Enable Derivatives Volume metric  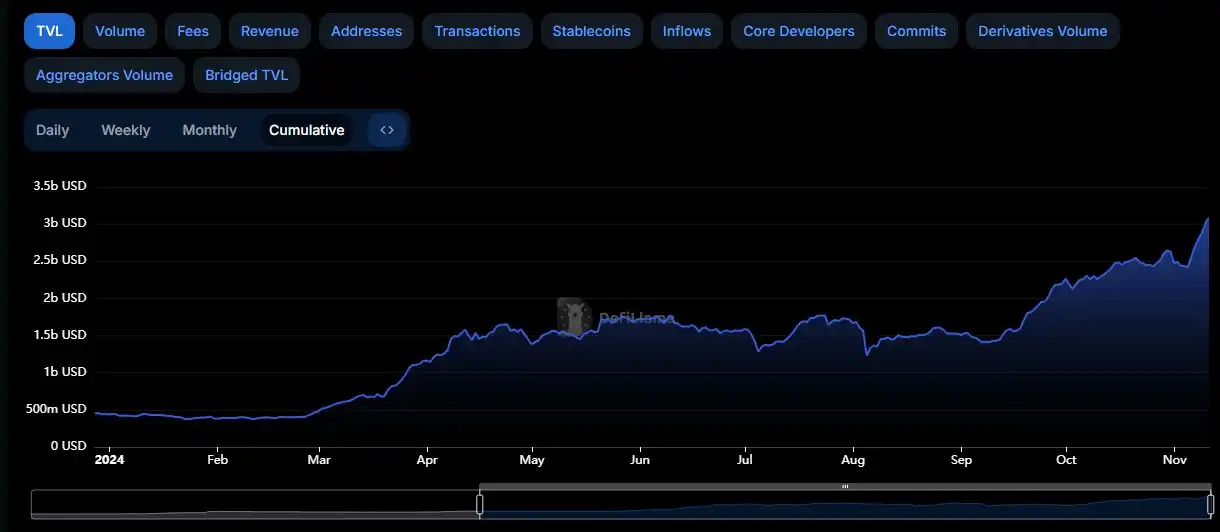(x=1042, y=31)
